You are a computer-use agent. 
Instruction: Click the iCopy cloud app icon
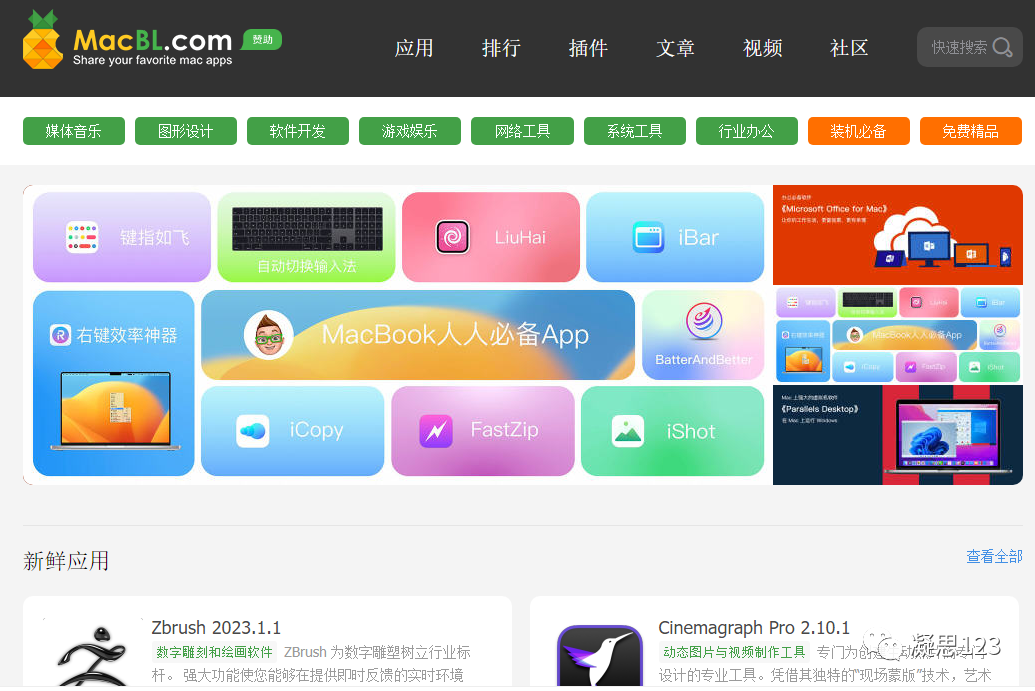pyautogui.click(x=253, y=431)
